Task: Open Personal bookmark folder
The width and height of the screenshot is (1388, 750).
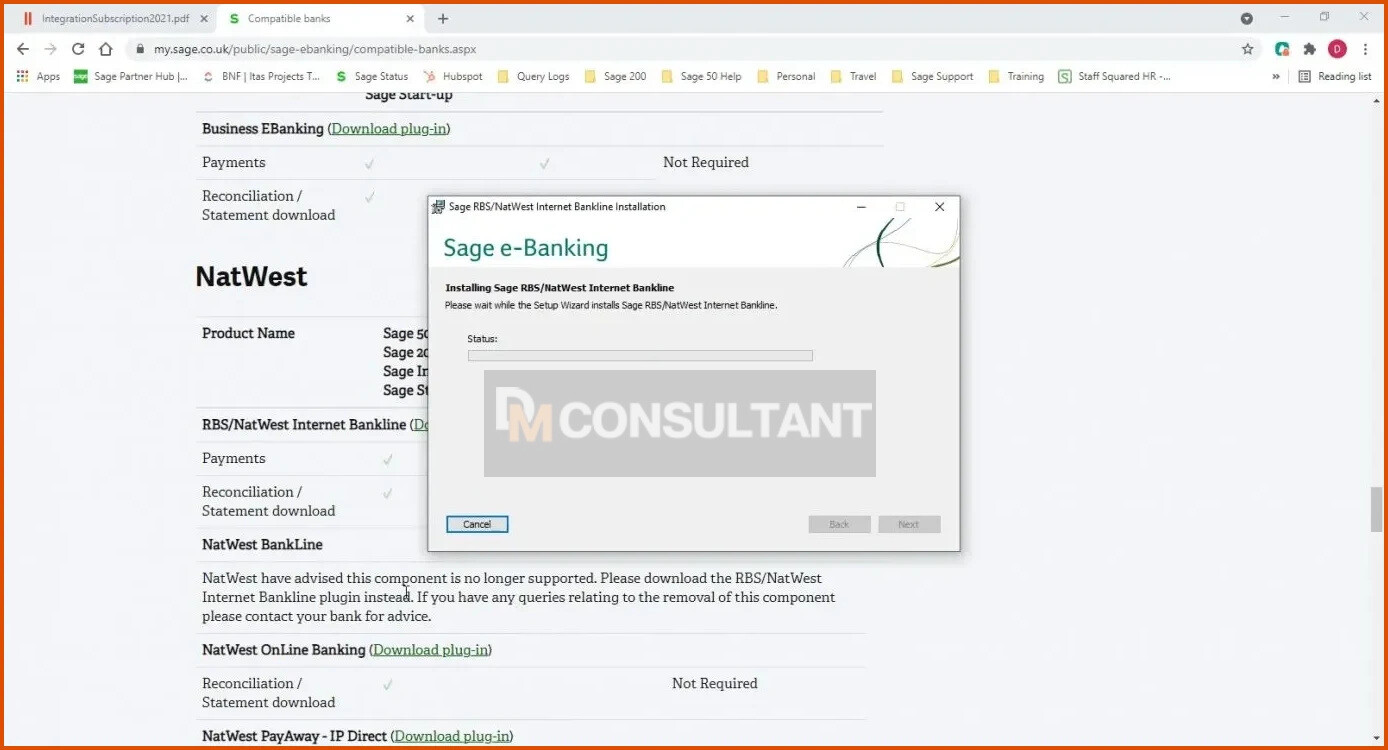Action: click(786, 76)
